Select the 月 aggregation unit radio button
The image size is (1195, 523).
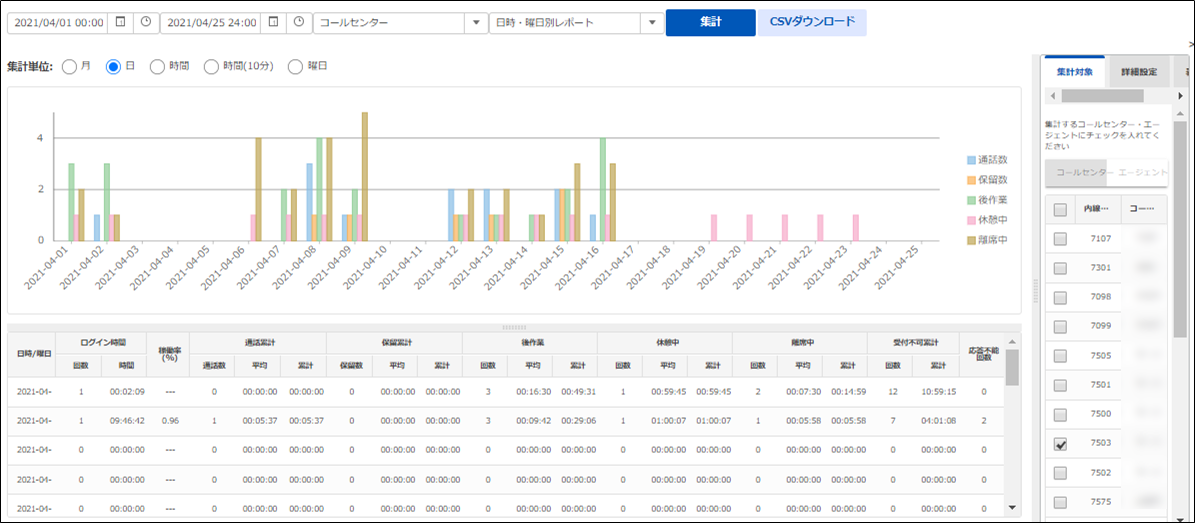coord(69,67)
